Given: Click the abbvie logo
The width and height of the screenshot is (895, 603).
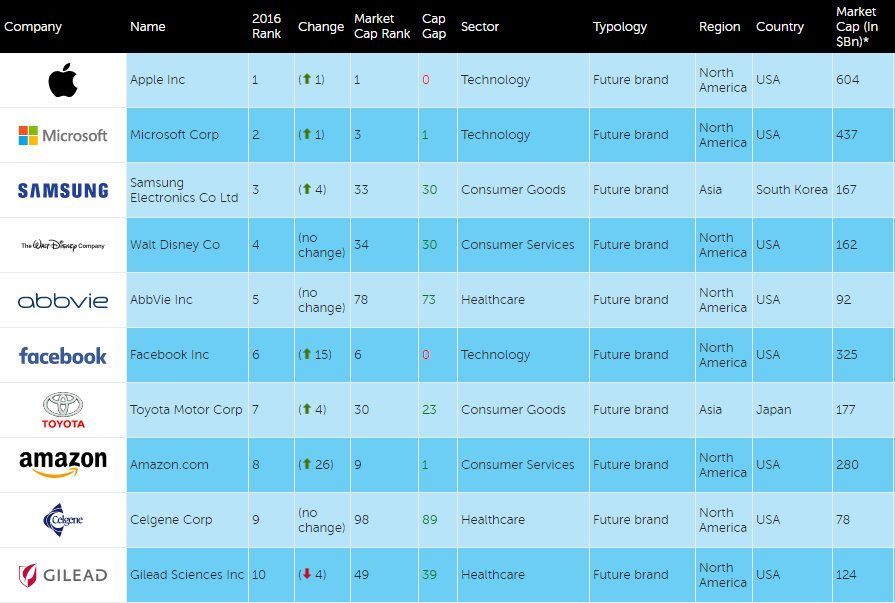Looking at the screenshot, I should pyautogui.click(x=62, y=299).
